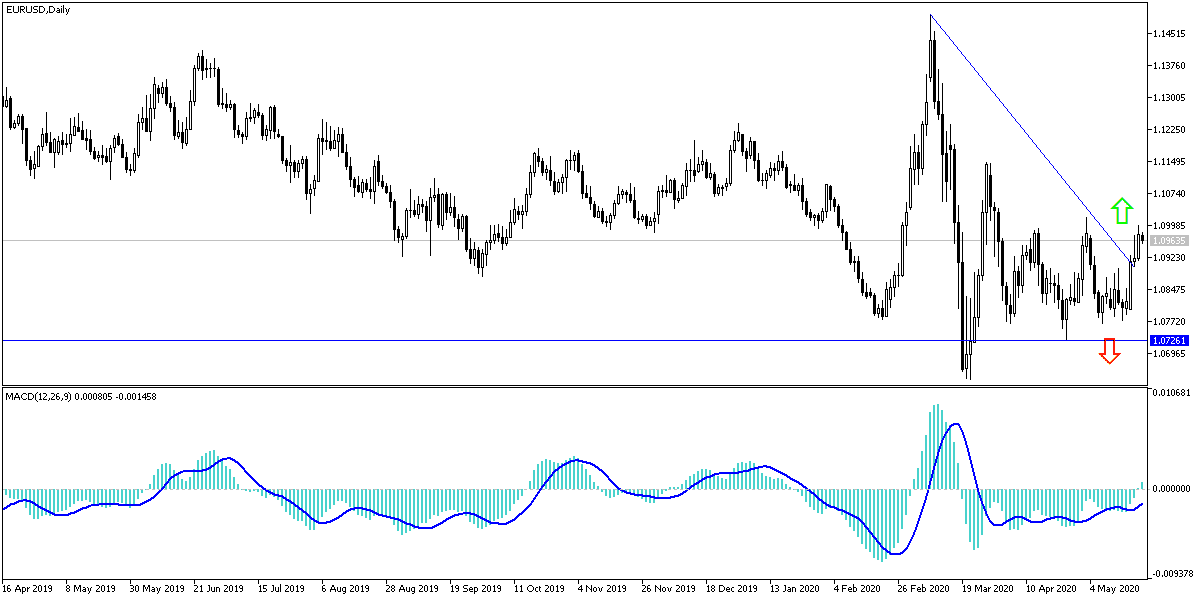Click the gray 1.09635 current price tag
This screenshot has width=1200, height=600.
point(1171,240)
